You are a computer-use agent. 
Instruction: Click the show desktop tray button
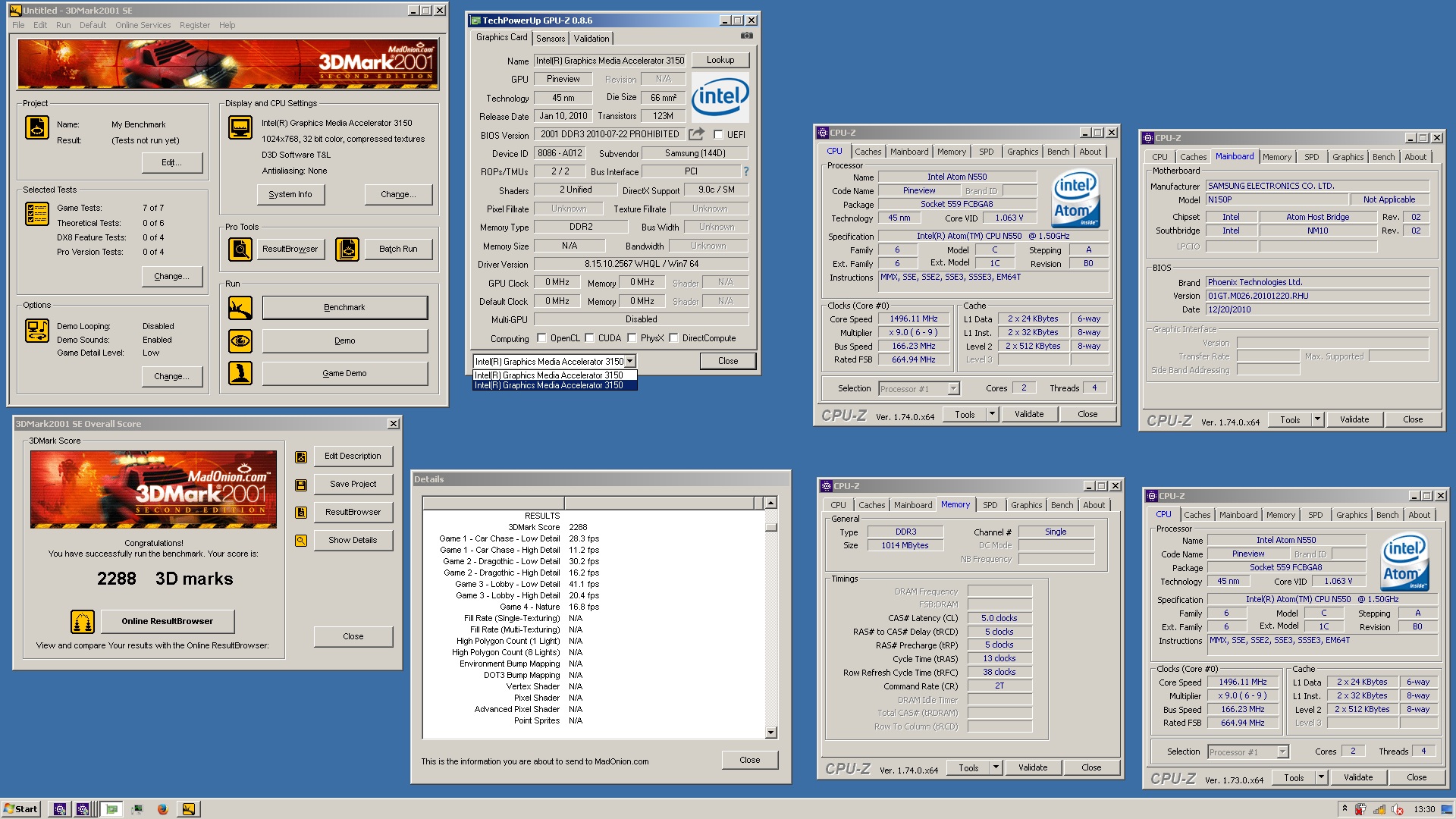pos(1448,809)
